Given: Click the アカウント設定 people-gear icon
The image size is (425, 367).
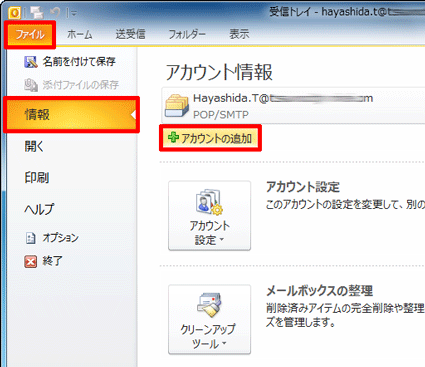Looking at the screenshot, I should pos(209,202).
